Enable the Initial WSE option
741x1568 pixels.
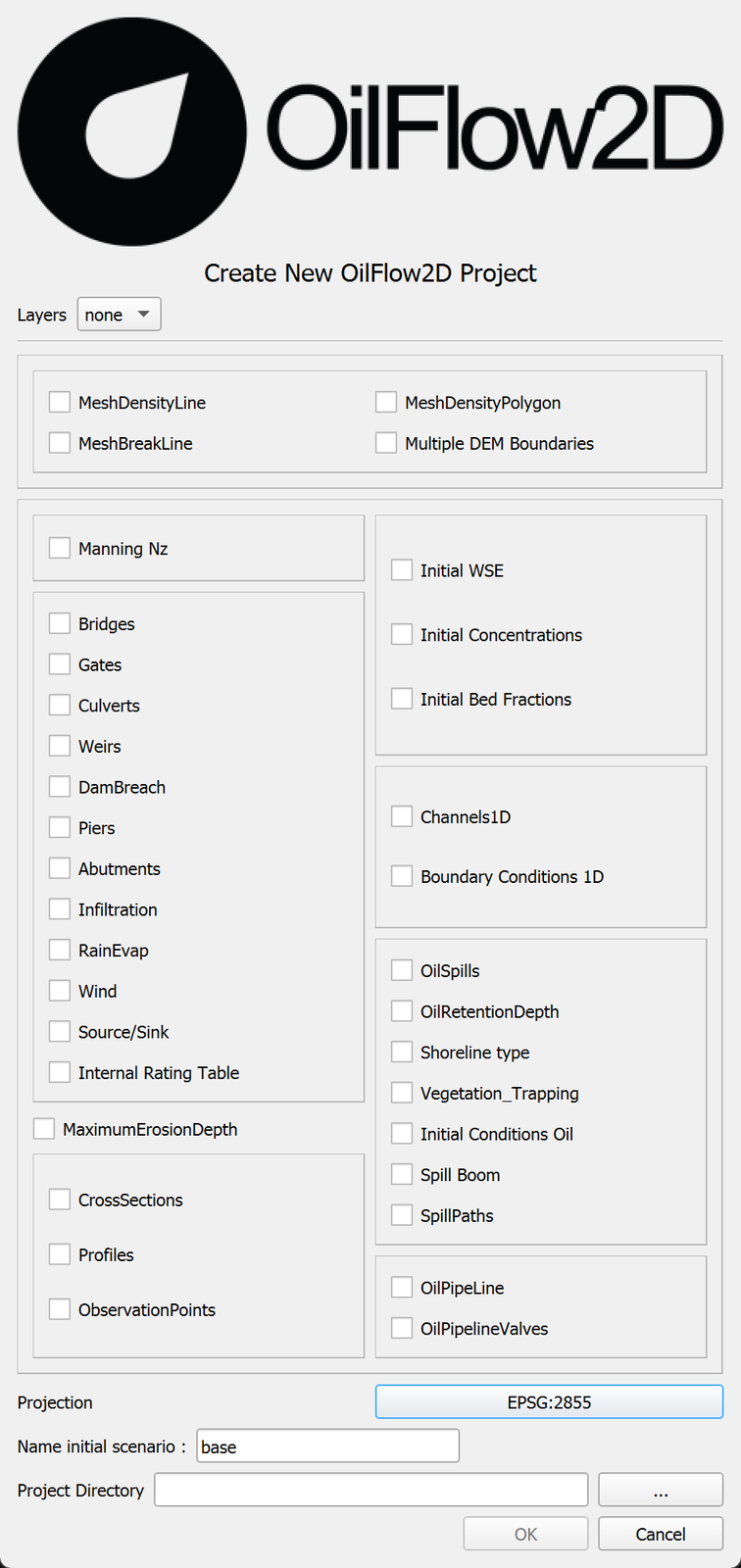click(402, 570)
